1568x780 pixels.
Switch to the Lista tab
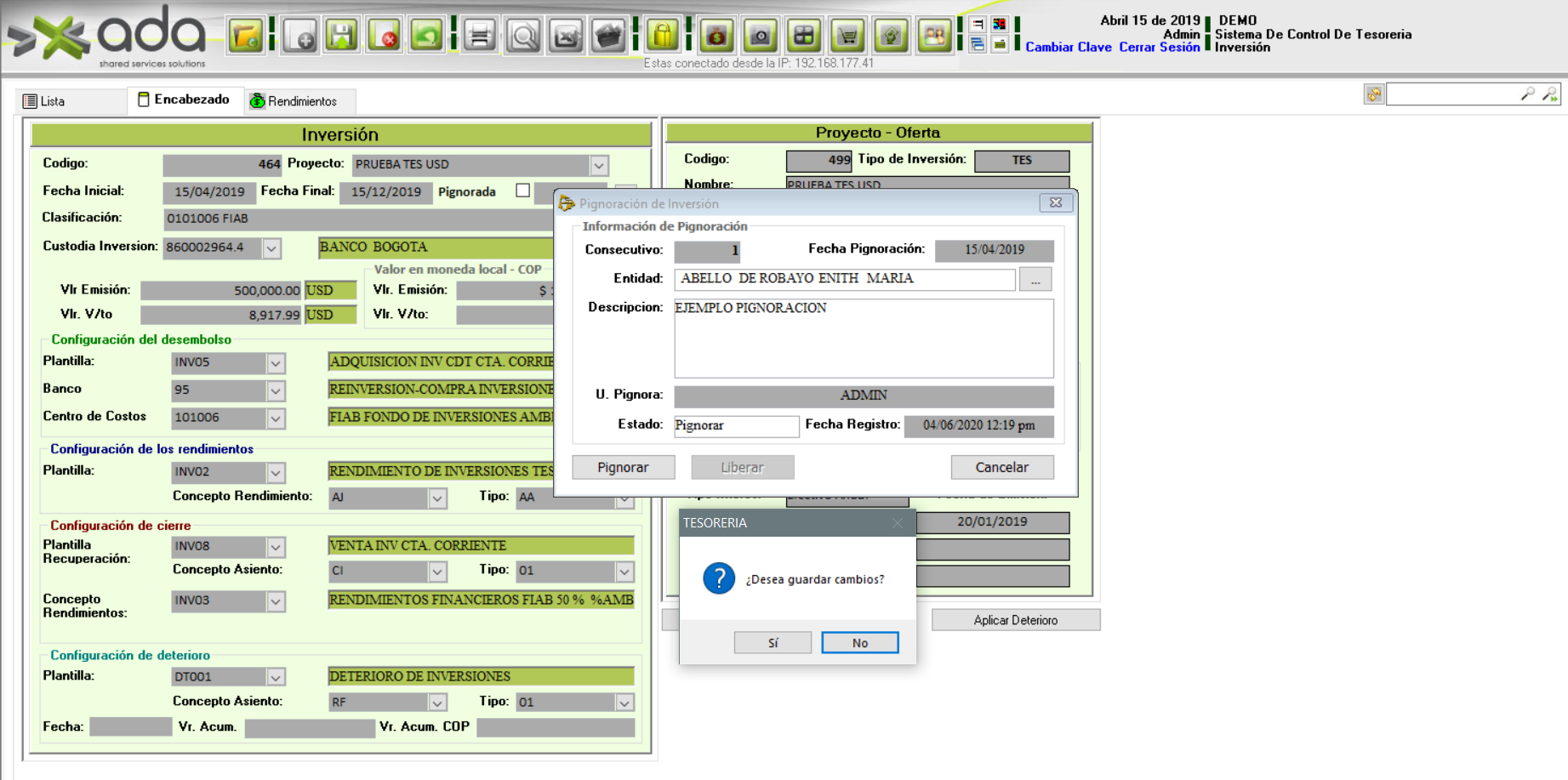44,101
